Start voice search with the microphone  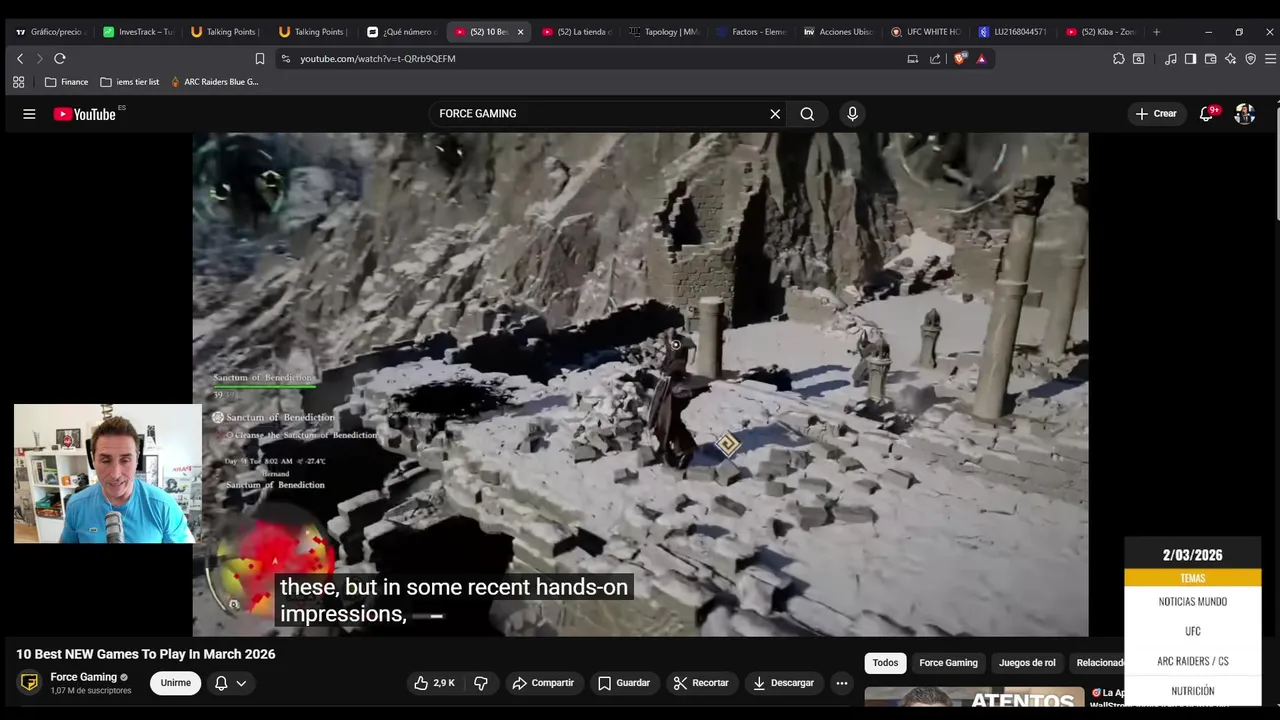[x=852, y=114]
